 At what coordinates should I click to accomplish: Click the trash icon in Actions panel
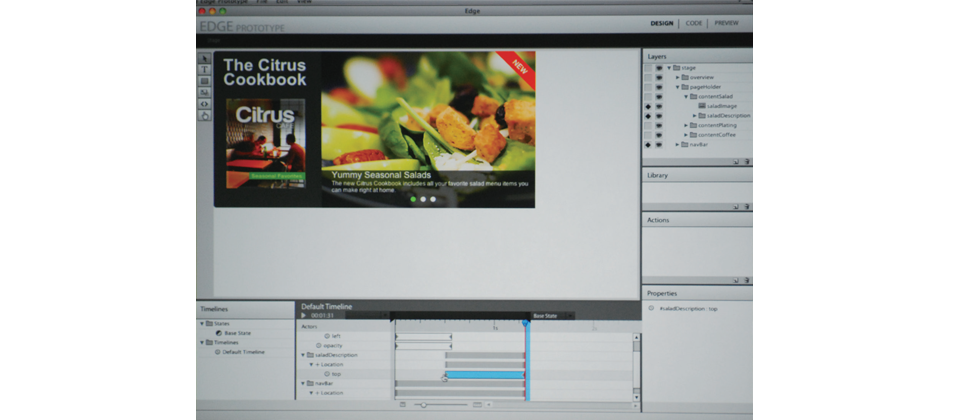click(747, 280)
